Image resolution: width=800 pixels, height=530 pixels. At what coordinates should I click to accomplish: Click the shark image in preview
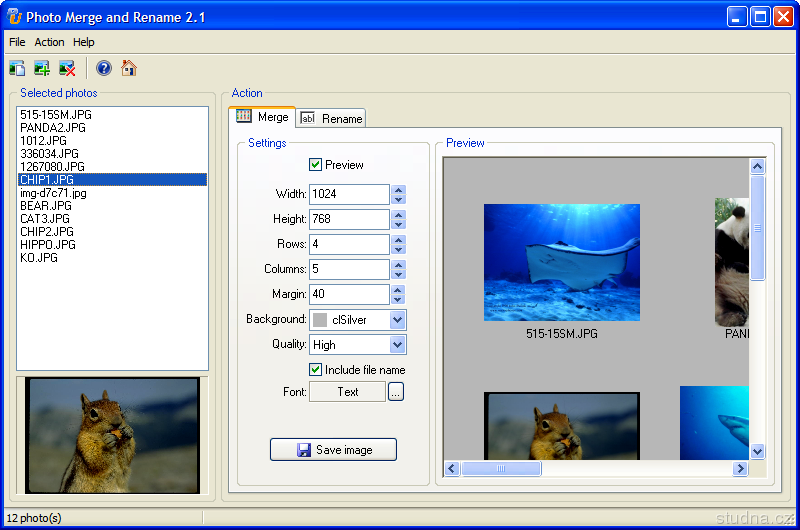(x=714, y=423)
